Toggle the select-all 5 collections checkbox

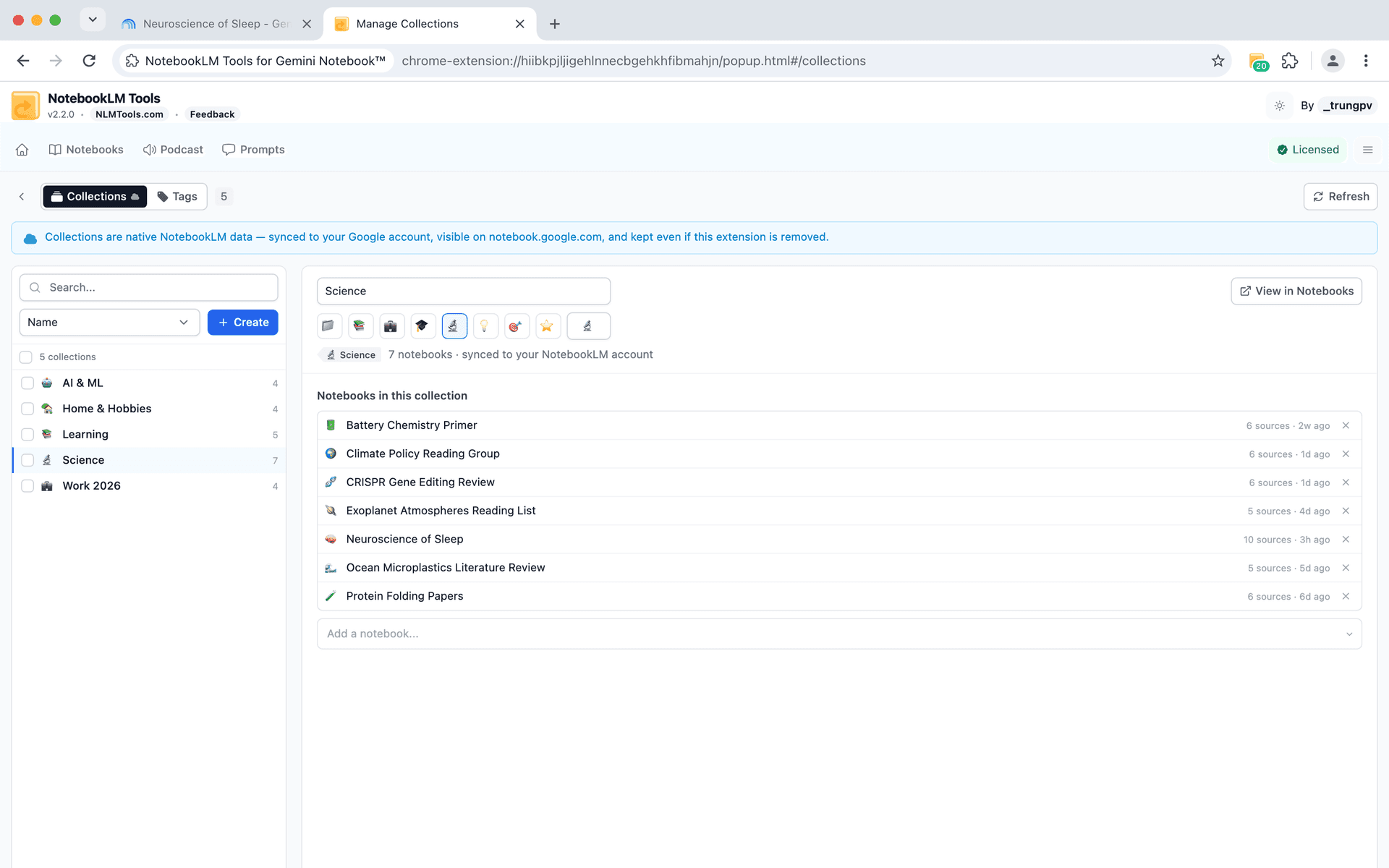(26, 357)
